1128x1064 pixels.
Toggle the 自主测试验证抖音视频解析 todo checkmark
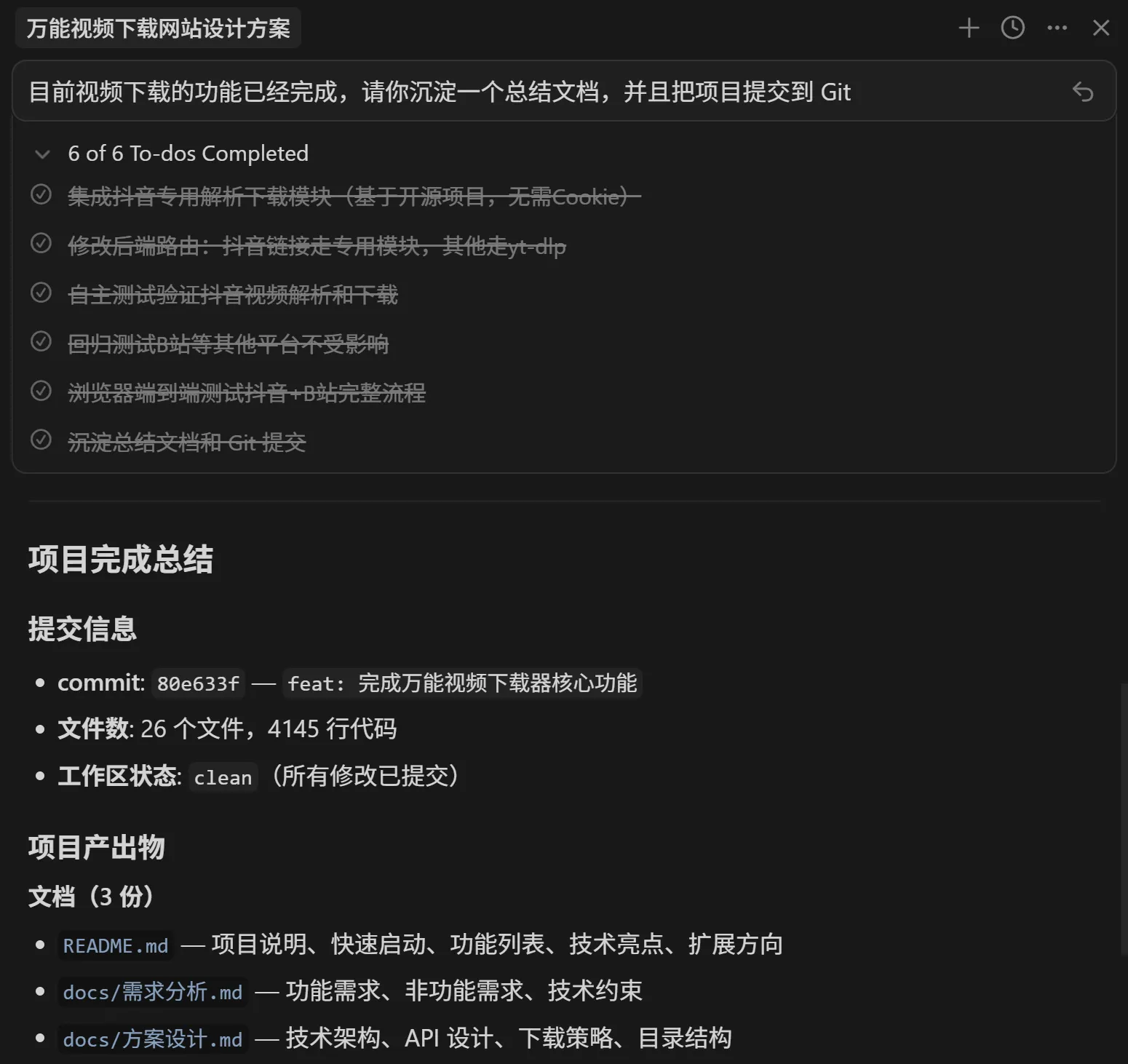click(41, 293)
